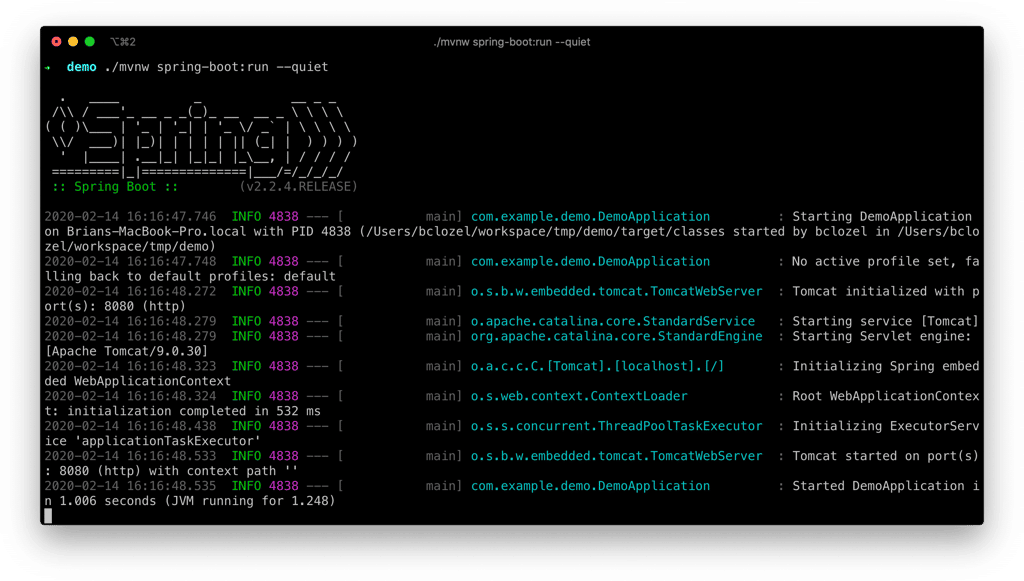
Task: Click the 'o.s.web.context.ContextLoader' logger name
Action: pyautogui.click(x=579, y=397)
